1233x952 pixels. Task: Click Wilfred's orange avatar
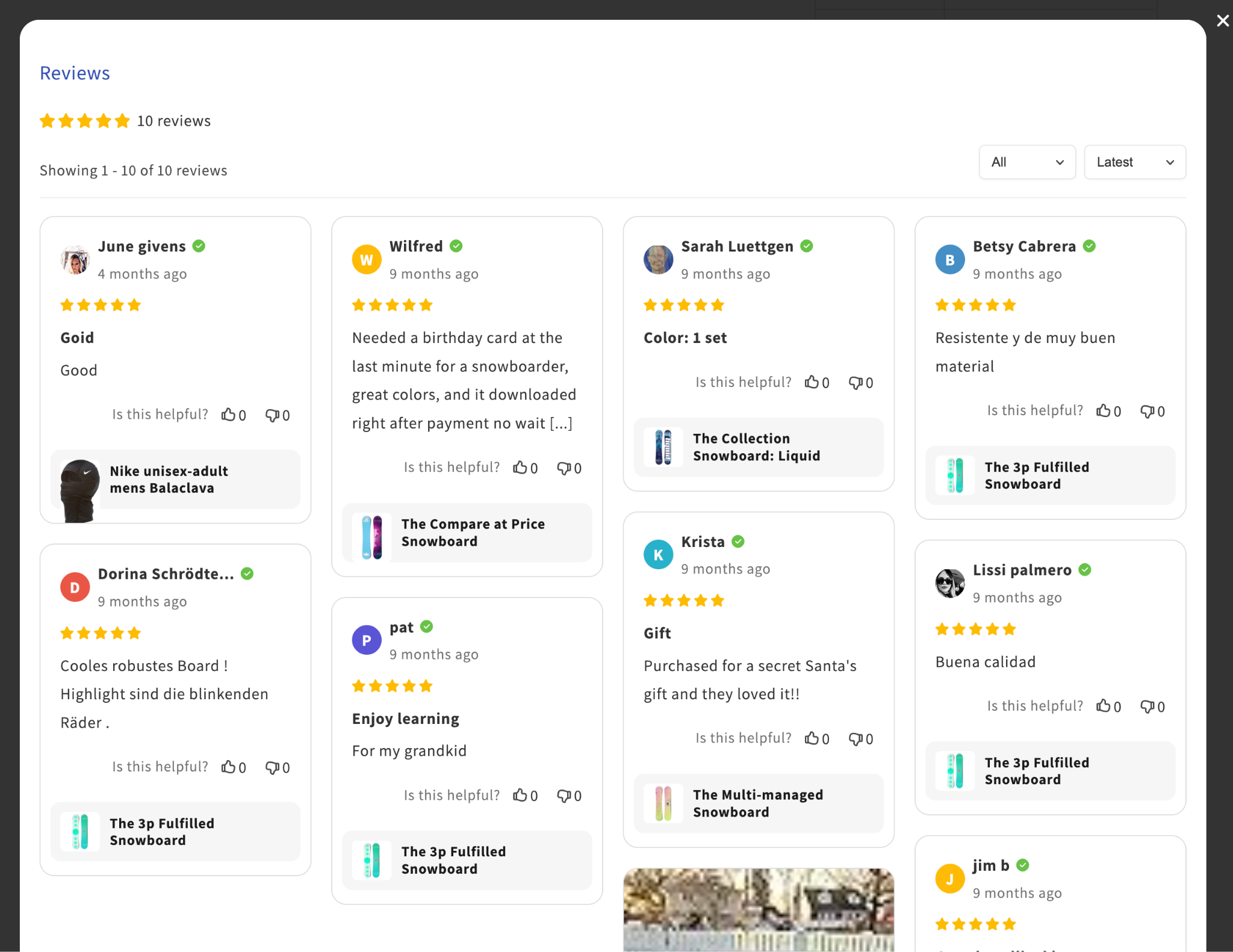[x=366, y=260]
